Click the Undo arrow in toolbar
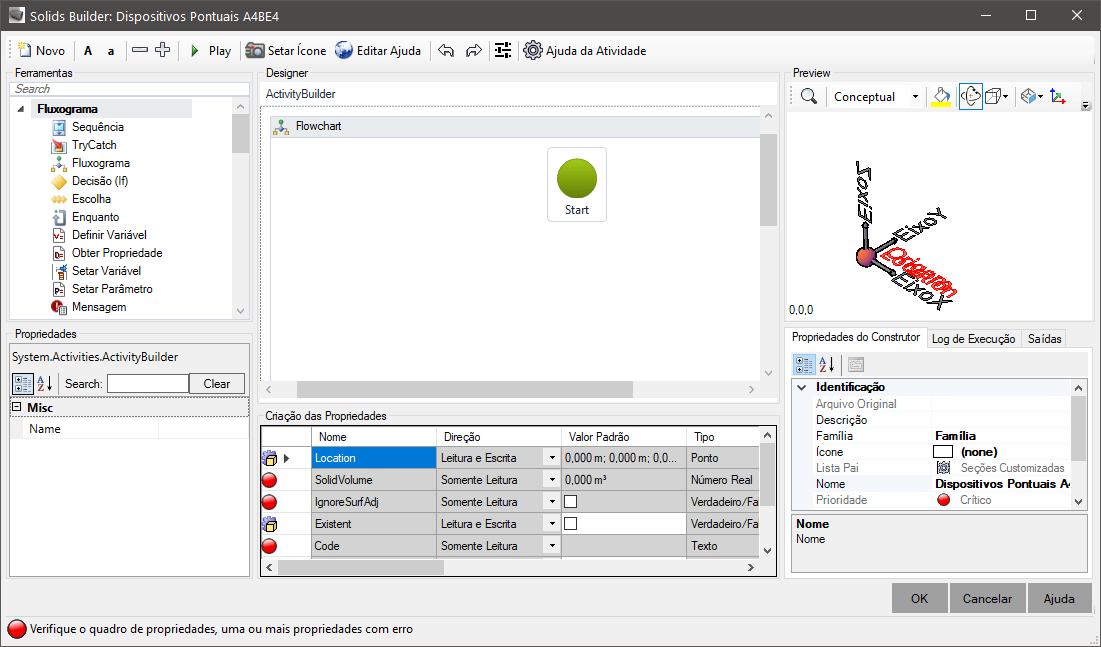The image size is (1101, 647). tap(446, 51)
